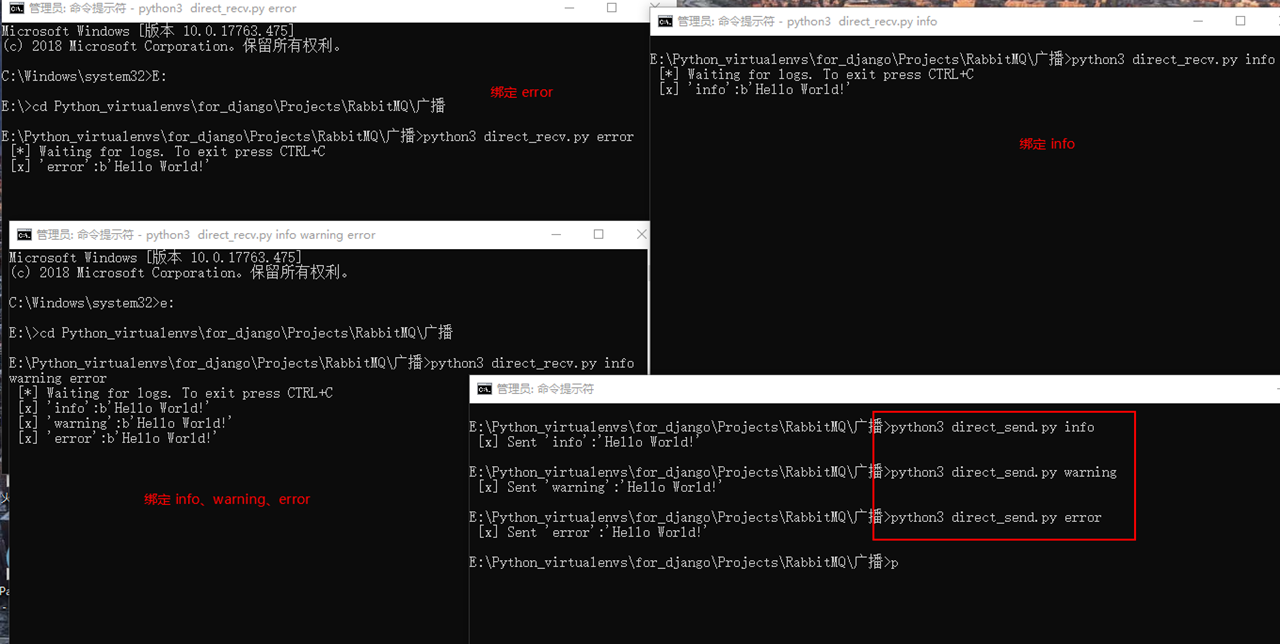Click "[x] 'info':b'Hello World!'" in top-right info window
Screen dimensions: 1280x644
(x=755, y=89)
